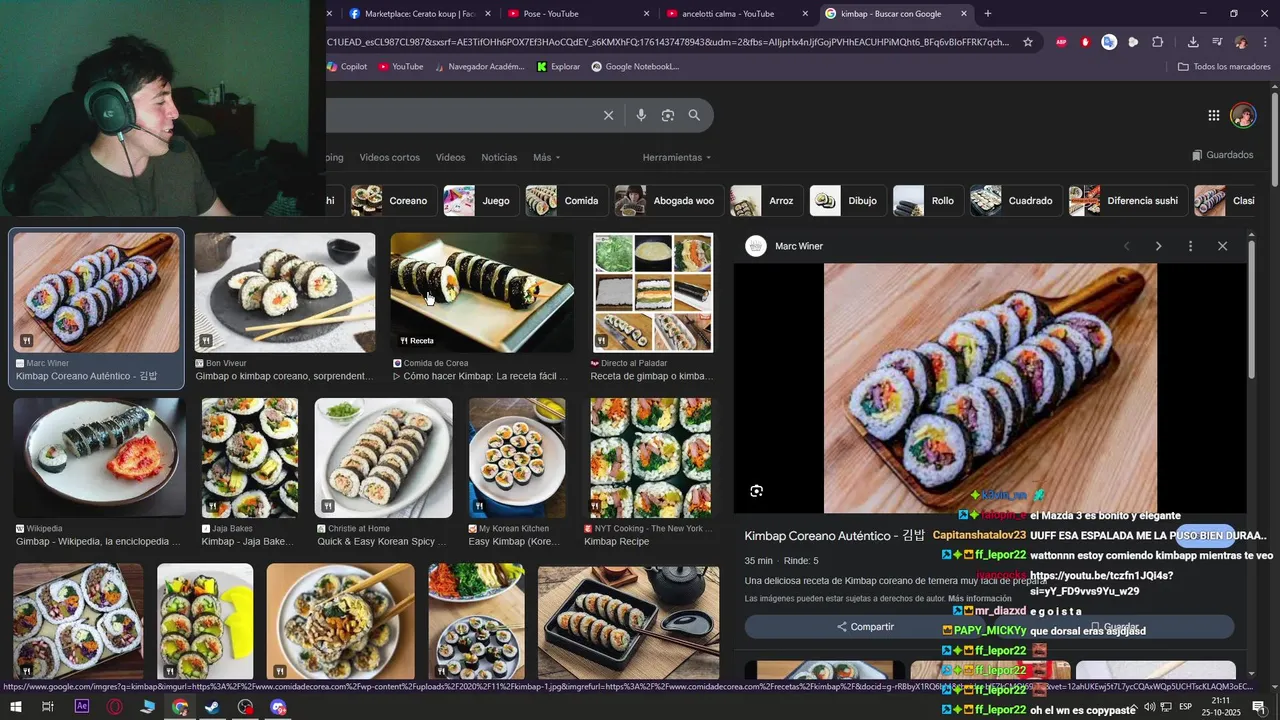Open the Bon Viveur gimbap image result
The height and width of the screenshot is (720, 1280).
click(x=285, y=293)
